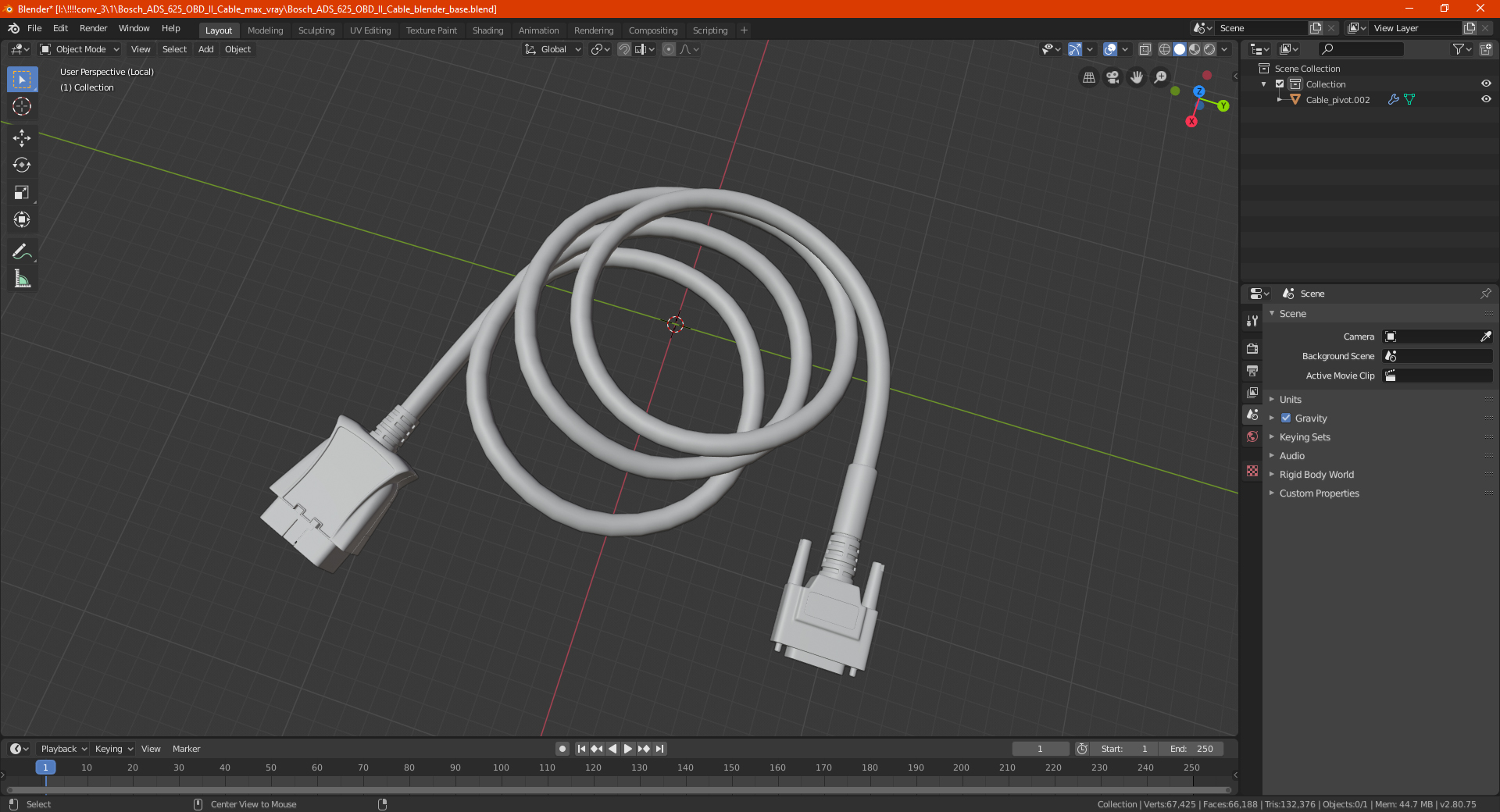Jump to the end frame button
Screen dimensions: 1500x812
click(x=660, y=749)
